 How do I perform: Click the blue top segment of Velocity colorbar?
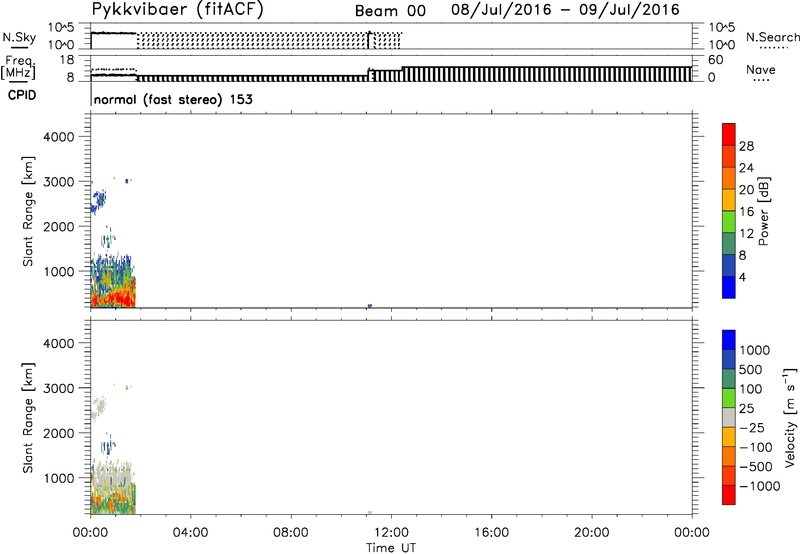[729, 340]
